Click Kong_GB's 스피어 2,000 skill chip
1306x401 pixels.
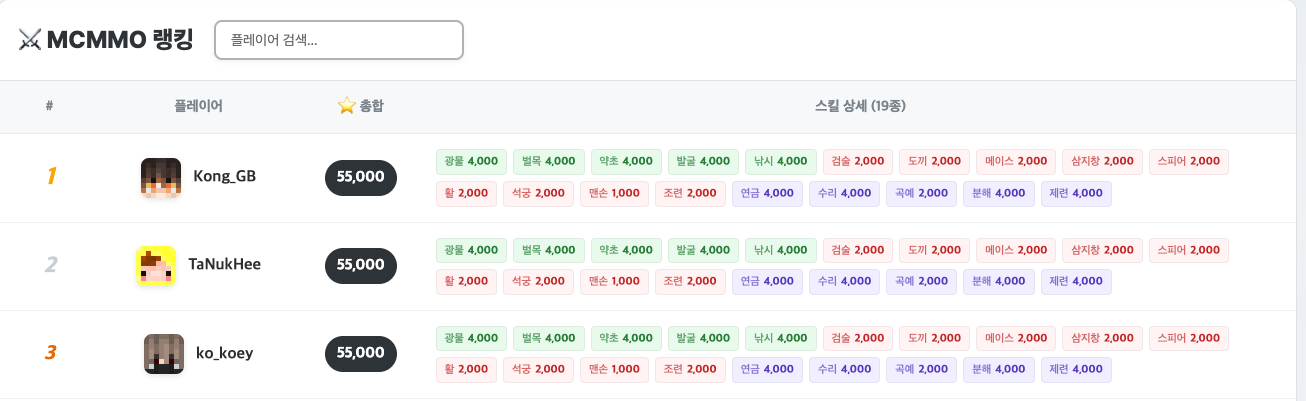1189,161
